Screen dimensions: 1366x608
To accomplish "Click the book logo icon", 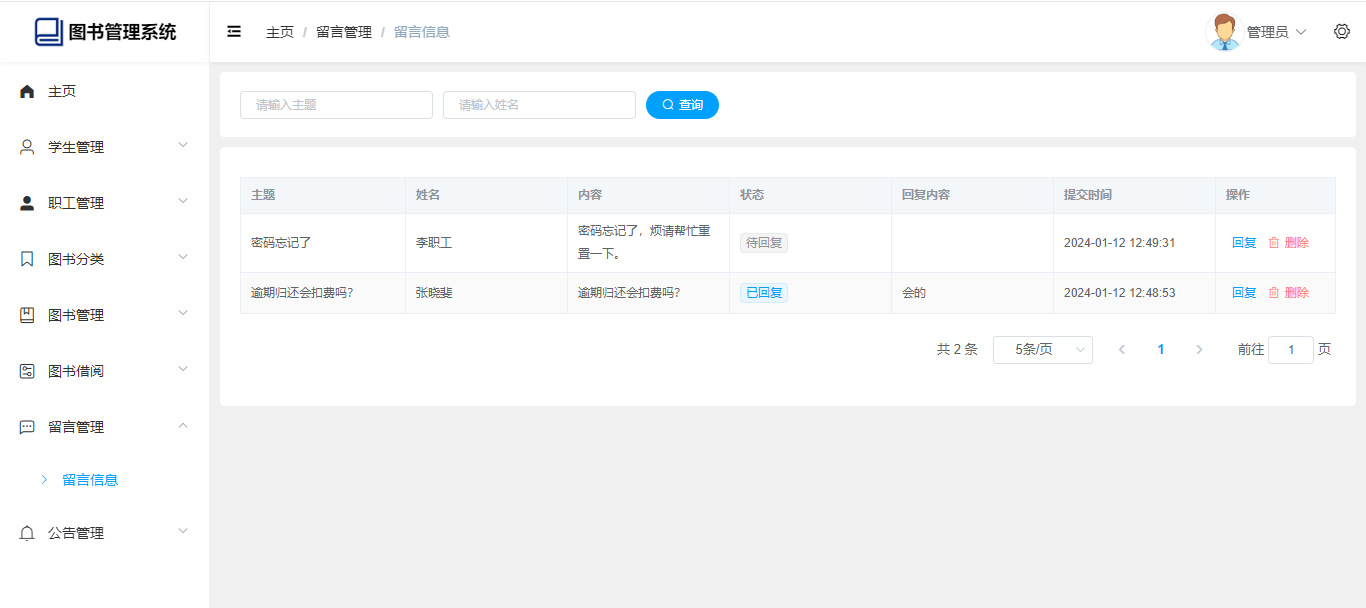I will pyautogui.click(x=48, y=32).
